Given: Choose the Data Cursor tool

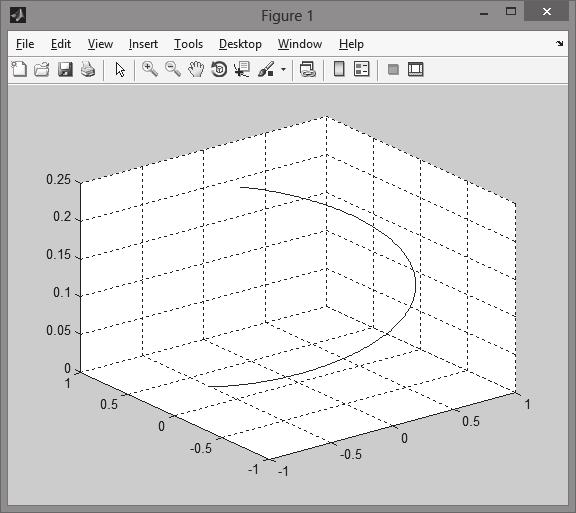Looking at the screenshot, I should [242, 69].
